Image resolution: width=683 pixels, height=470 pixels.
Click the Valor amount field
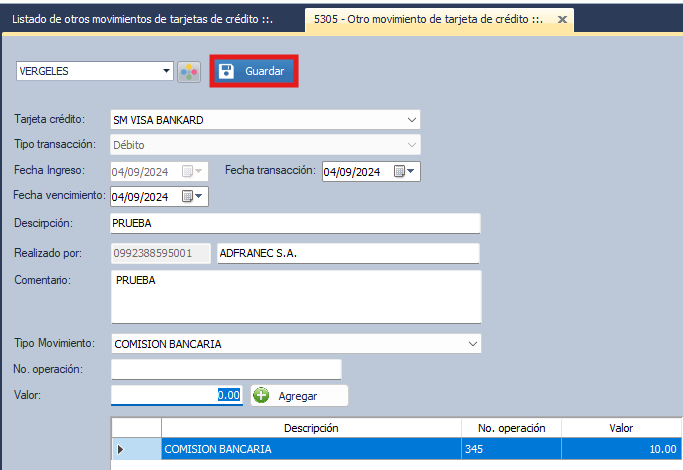176,395
